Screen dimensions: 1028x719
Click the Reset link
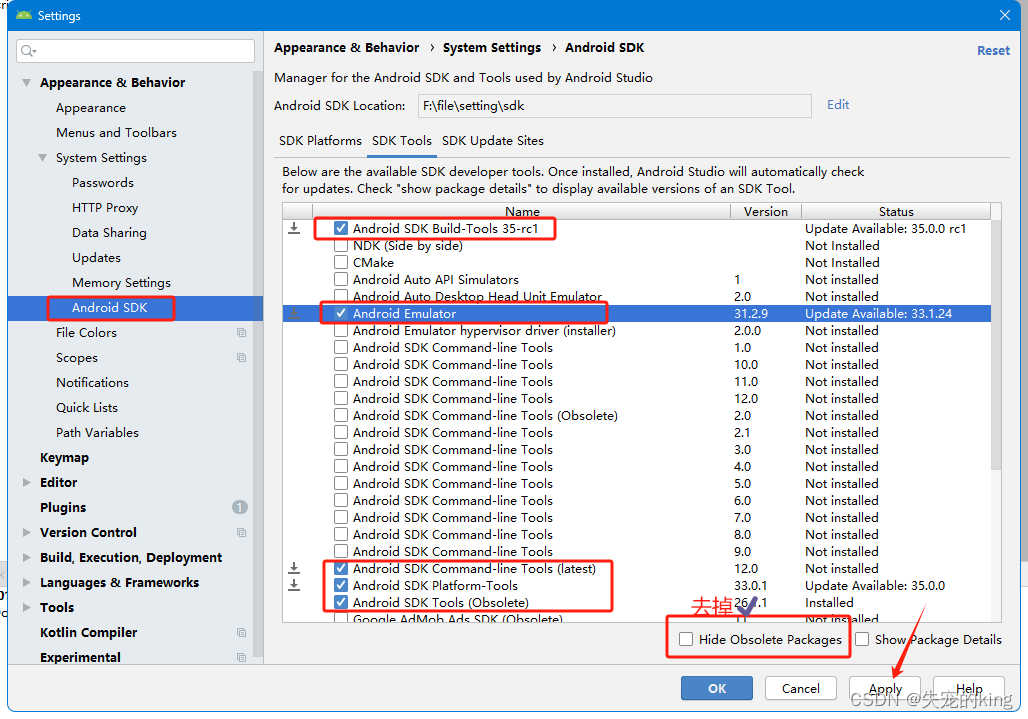[x=993, y=50]
